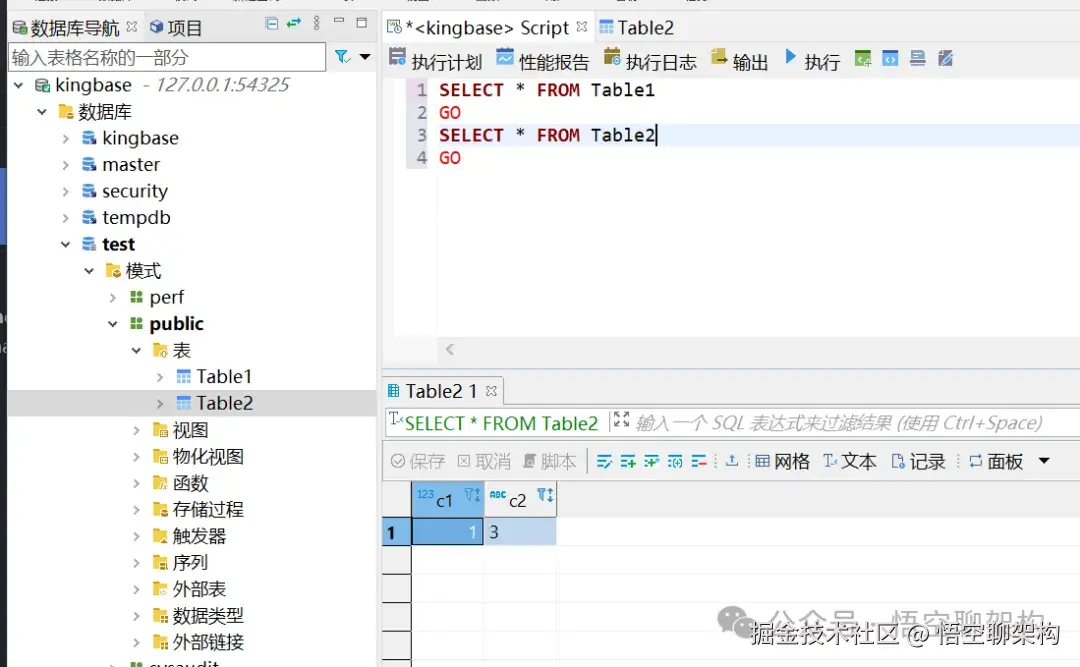The width and height of the screenshot is (1080, 667).
Task: Expand the kingbase database node
Action: (x=65, y=138)
